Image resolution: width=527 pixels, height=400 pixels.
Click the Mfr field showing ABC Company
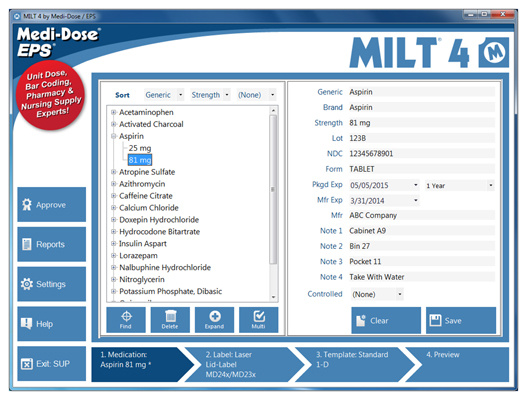click(x=421, y=215)
